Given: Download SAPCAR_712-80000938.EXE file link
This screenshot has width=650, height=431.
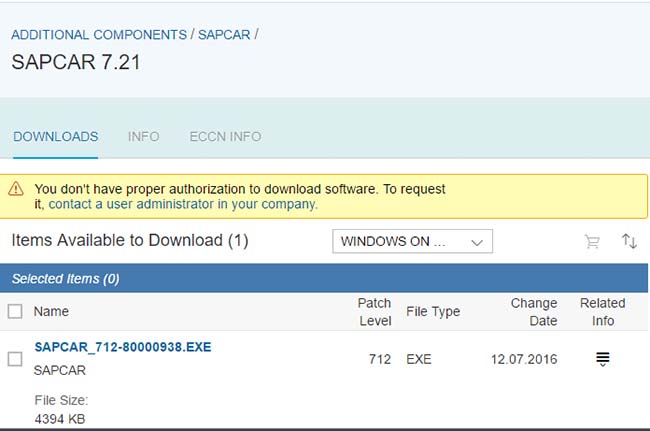Looking at the screenshot, I should click(123, 347).
